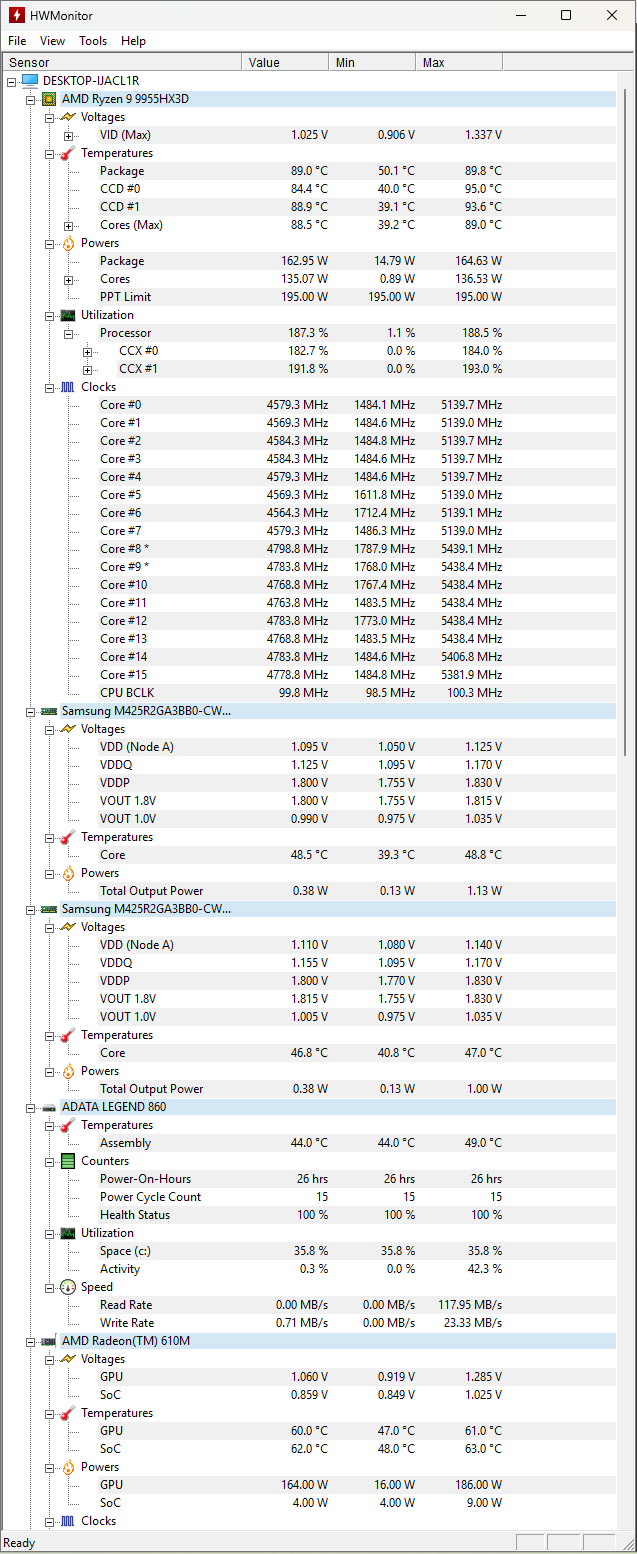Expand the CCX #0 utilization node

[x=87, y=351]
